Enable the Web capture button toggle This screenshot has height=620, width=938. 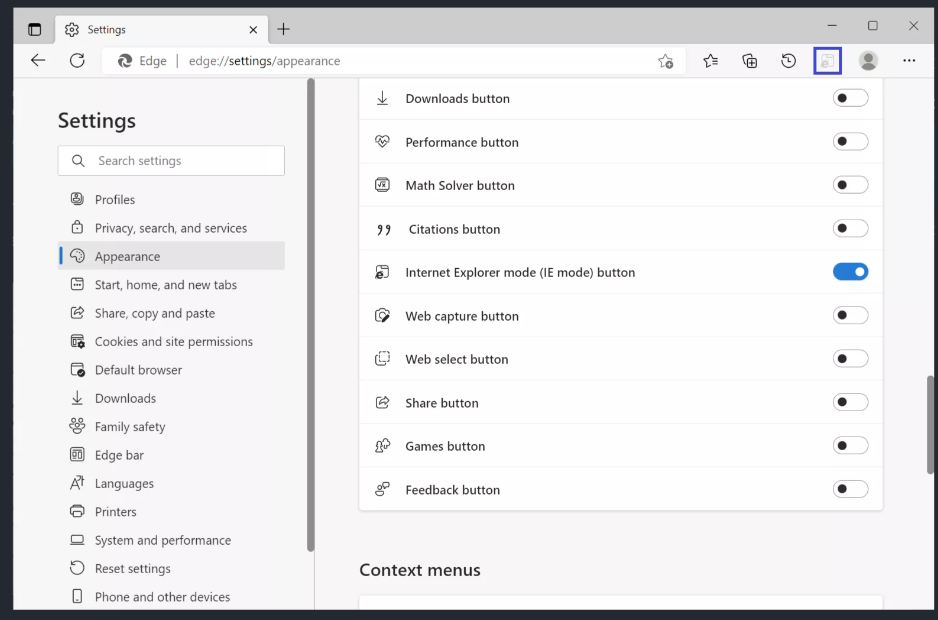tap(850, 315)
